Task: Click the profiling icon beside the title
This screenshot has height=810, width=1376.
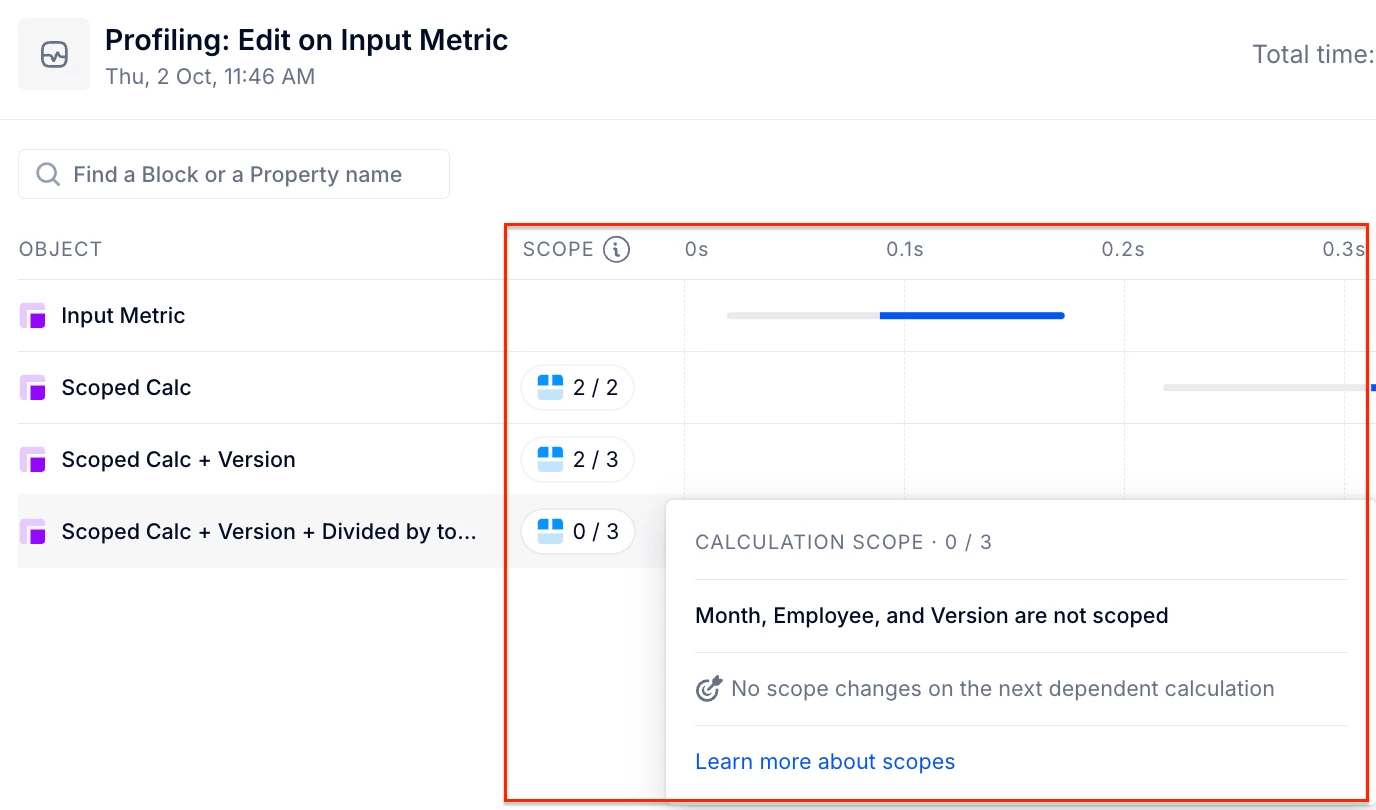Action: pyautogui.click(x=54, y=55)
